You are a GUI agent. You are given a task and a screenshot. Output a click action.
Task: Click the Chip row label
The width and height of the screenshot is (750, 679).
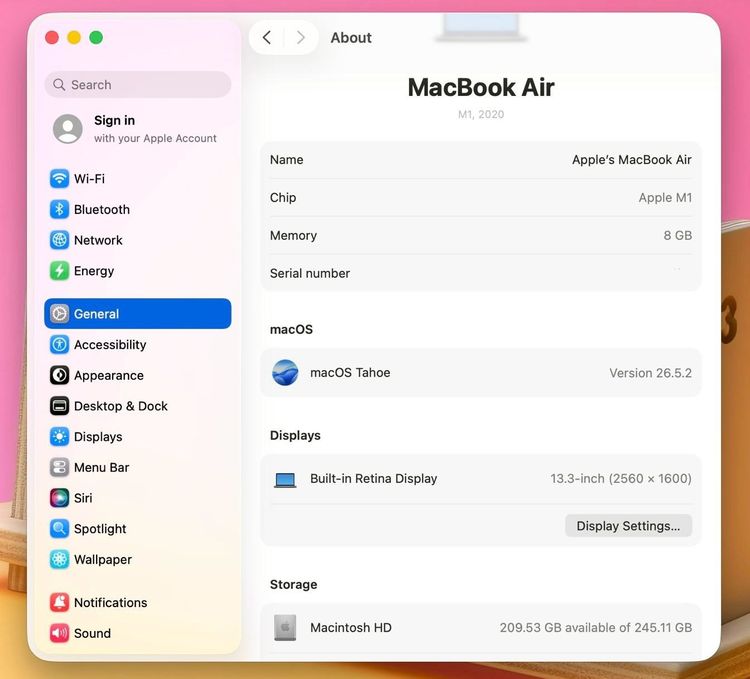[283, 197]
